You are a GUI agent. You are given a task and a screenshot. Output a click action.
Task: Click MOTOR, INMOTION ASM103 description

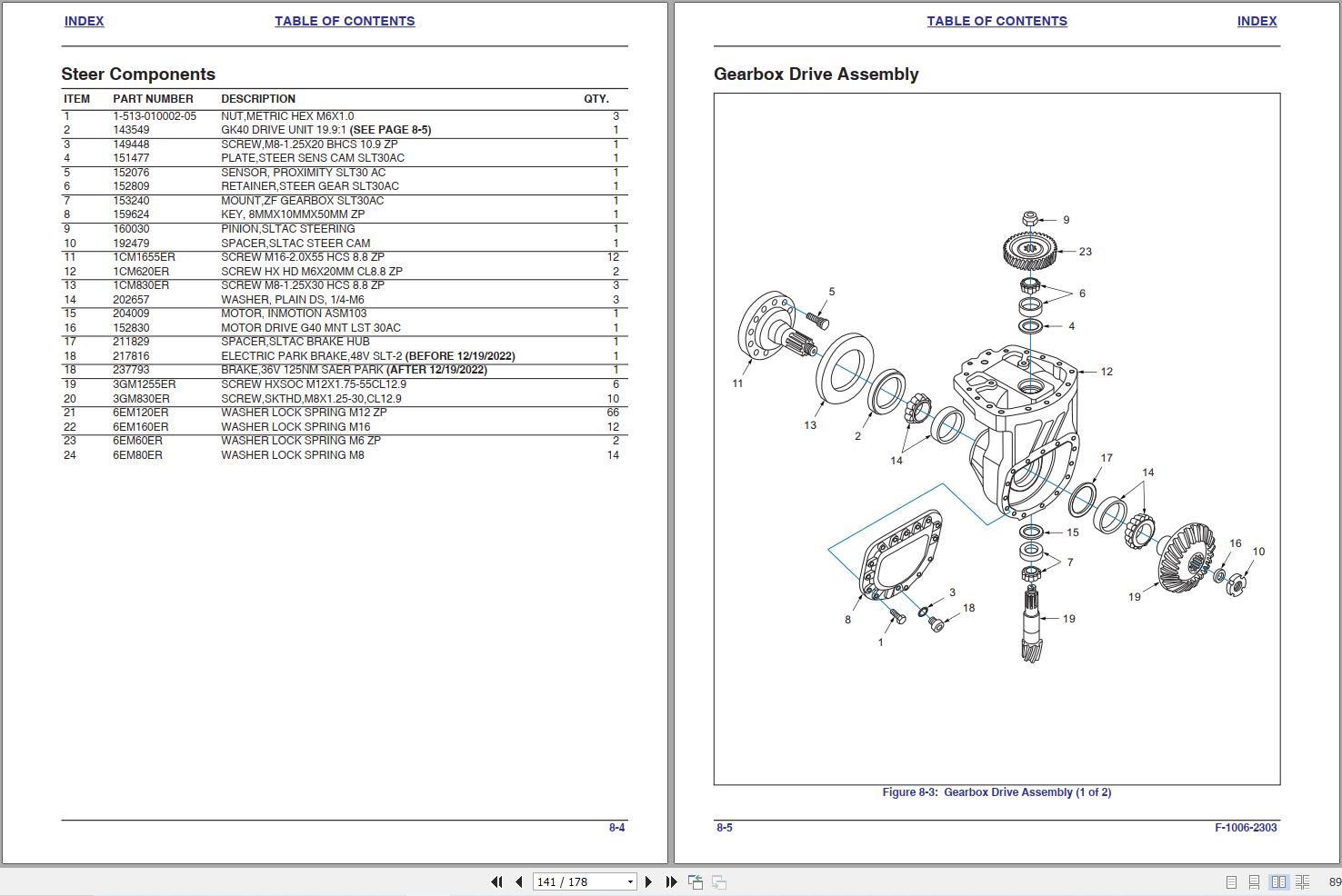coord(294,314)
